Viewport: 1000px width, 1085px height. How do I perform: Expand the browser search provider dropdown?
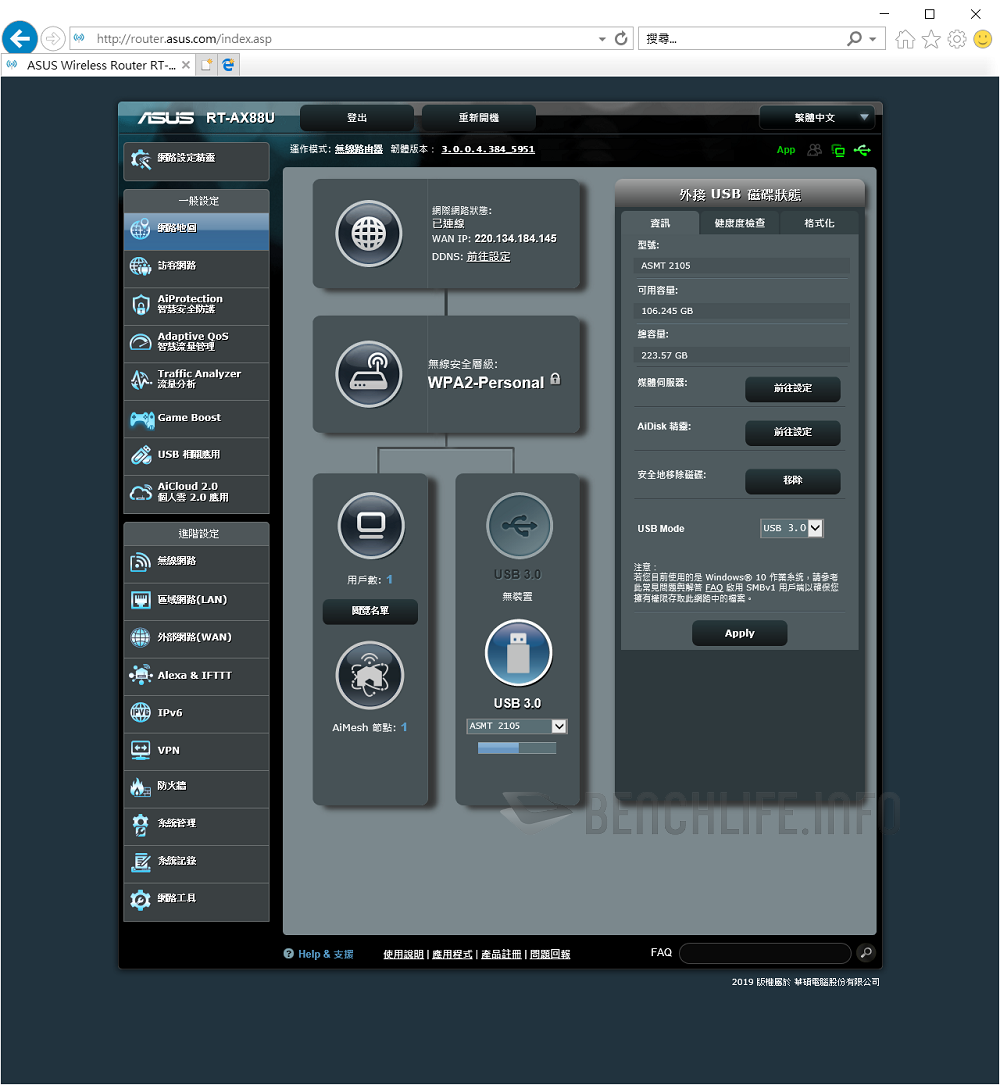[x=873, y=39]
